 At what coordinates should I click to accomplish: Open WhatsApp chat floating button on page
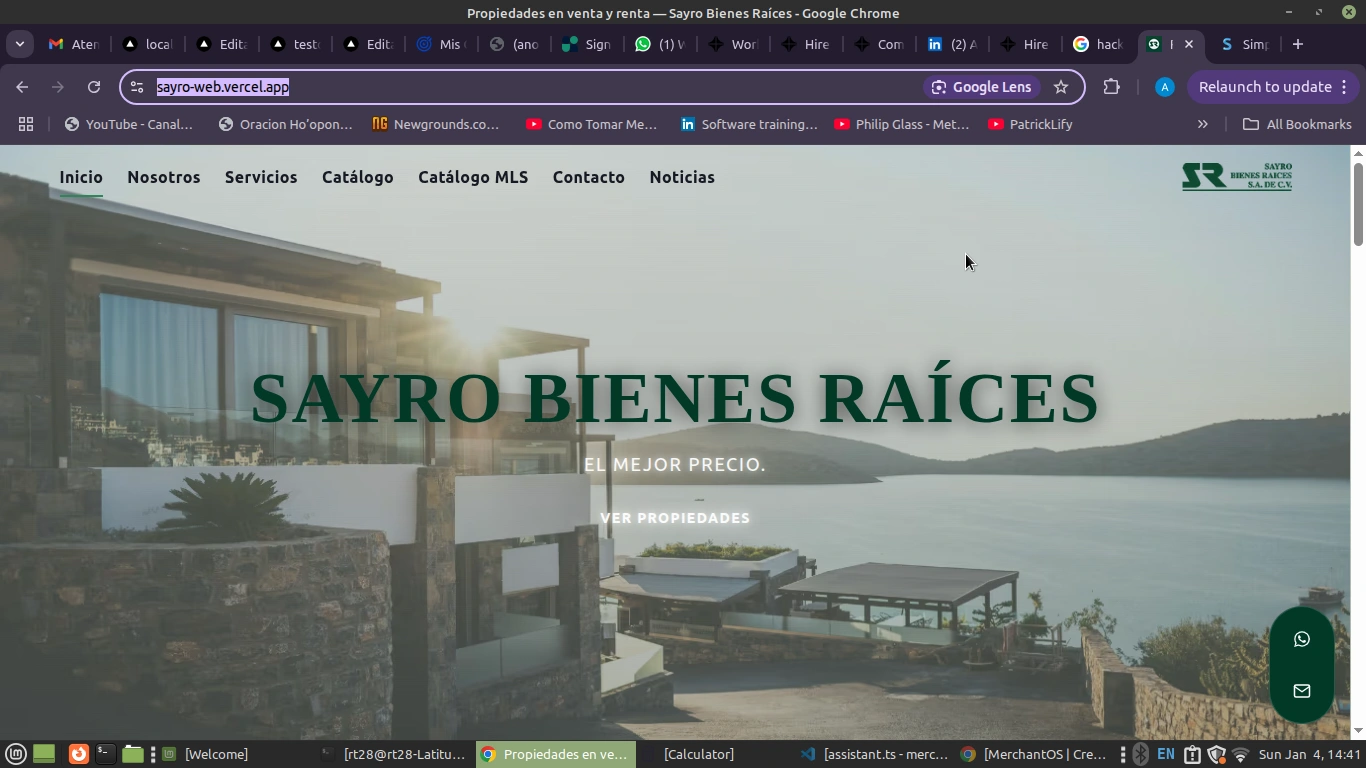(x=1301, y=639)
